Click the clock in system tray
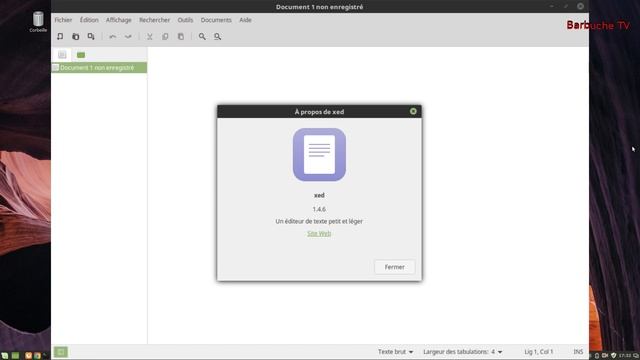Viewport: 640px width, 360px height. coord(625,356)
